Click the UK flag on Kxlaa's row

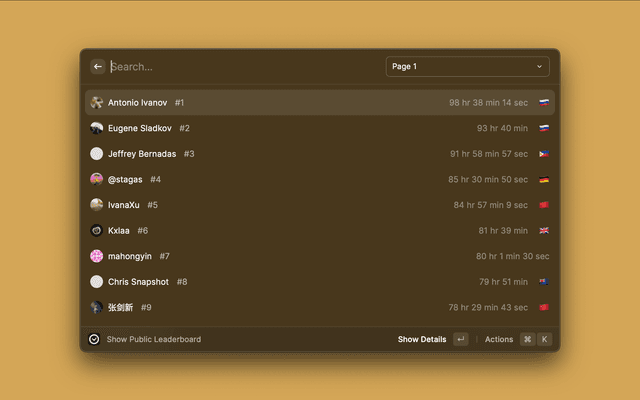point(544,230)
